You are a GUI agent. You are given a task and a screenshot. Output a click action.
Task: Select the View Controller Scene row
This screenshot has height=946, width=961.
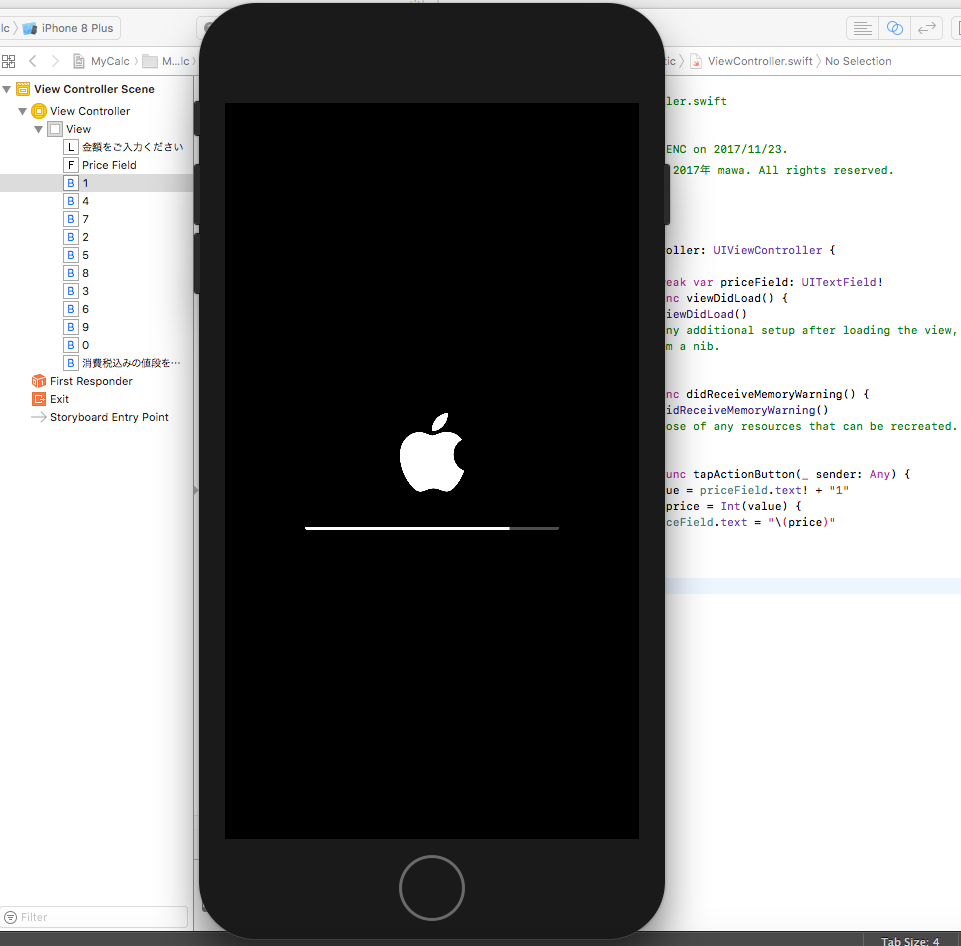click(x=96, y=89)
